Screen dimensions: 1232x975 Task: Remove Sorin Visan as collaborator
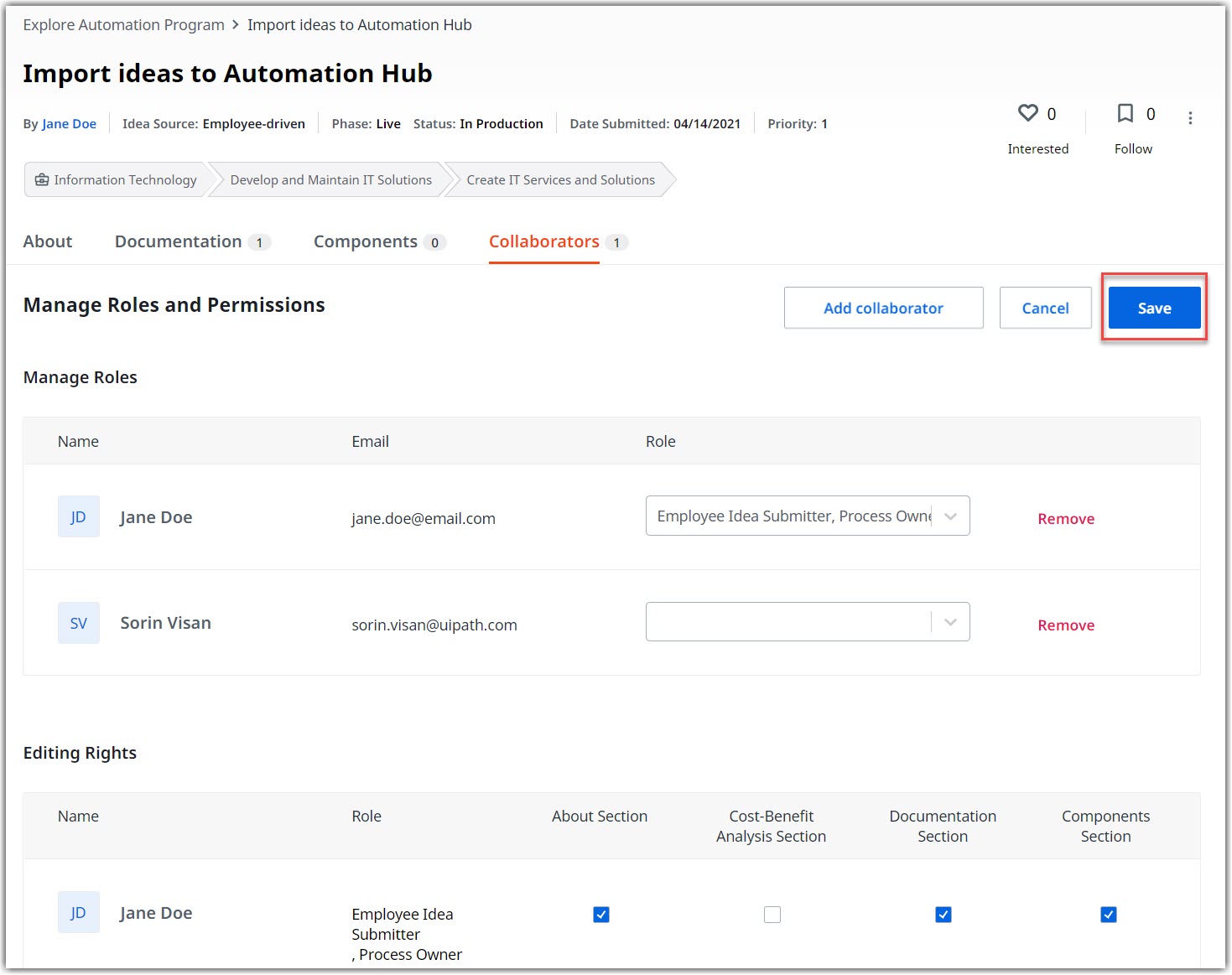(1066, 625)
